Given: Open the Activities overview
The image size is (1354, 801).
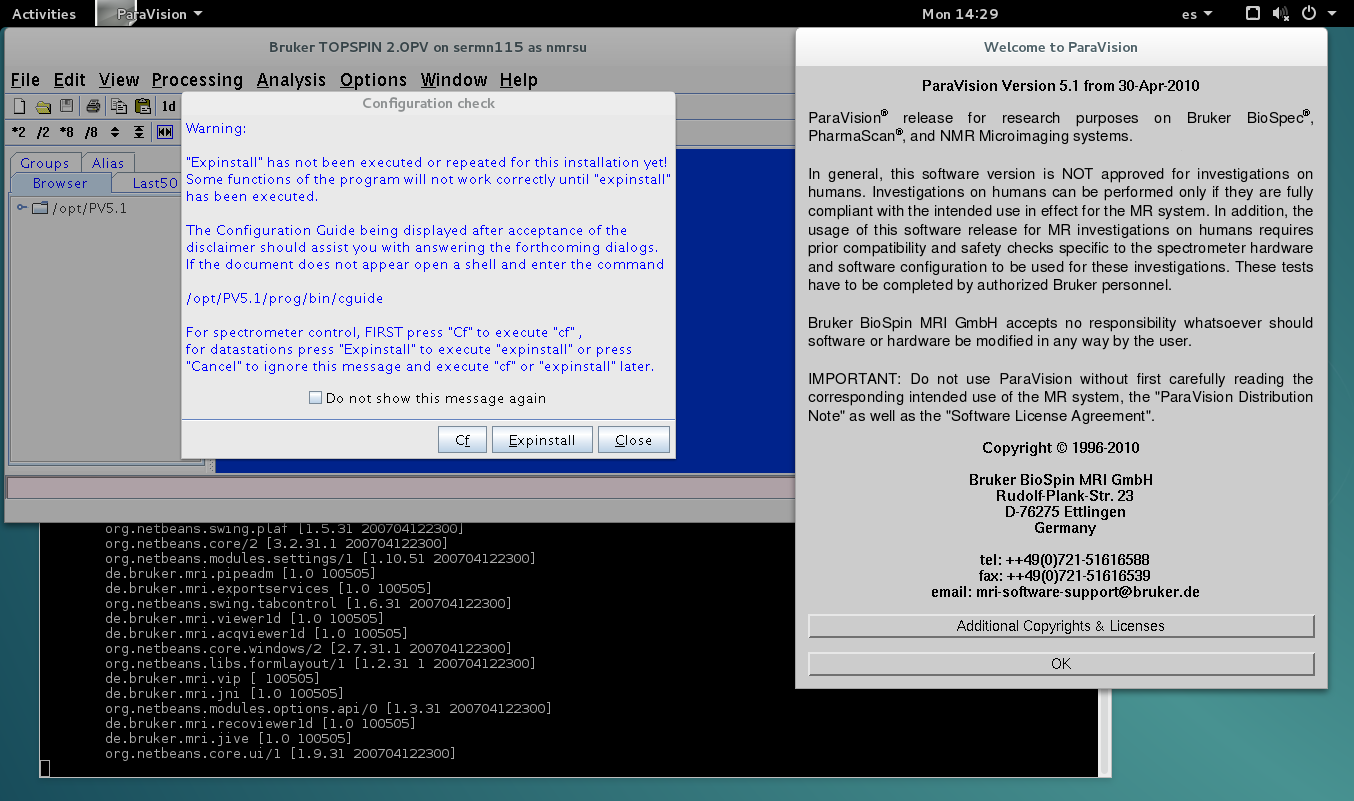Looking at the screenshot, I should click(x=44, y=14).
